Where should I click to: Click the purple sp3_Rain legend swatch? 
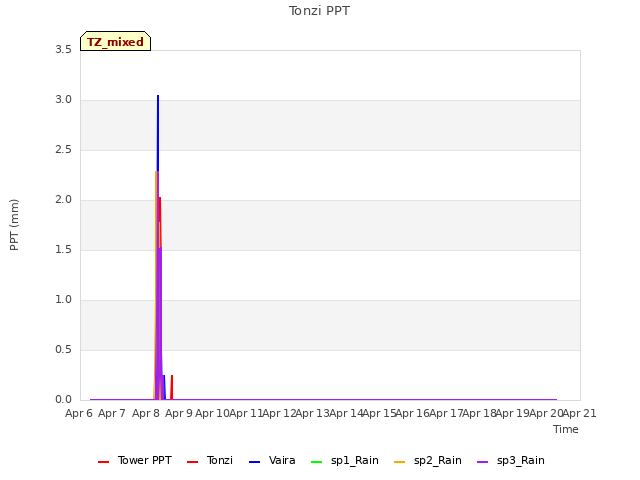click(x=482, y=462)
